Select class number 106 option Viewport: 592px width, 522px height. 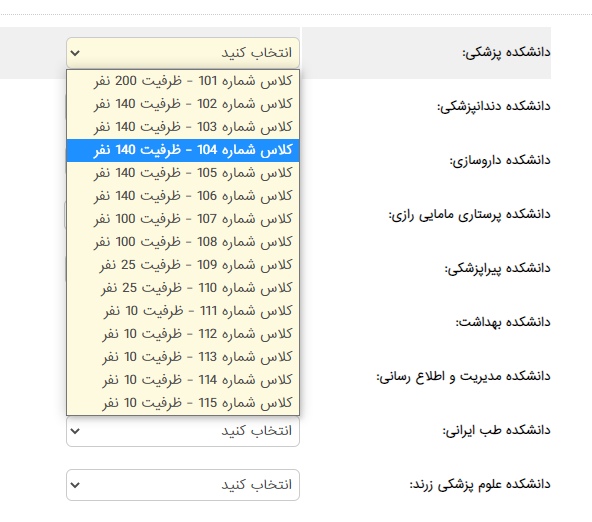[183, 196]
